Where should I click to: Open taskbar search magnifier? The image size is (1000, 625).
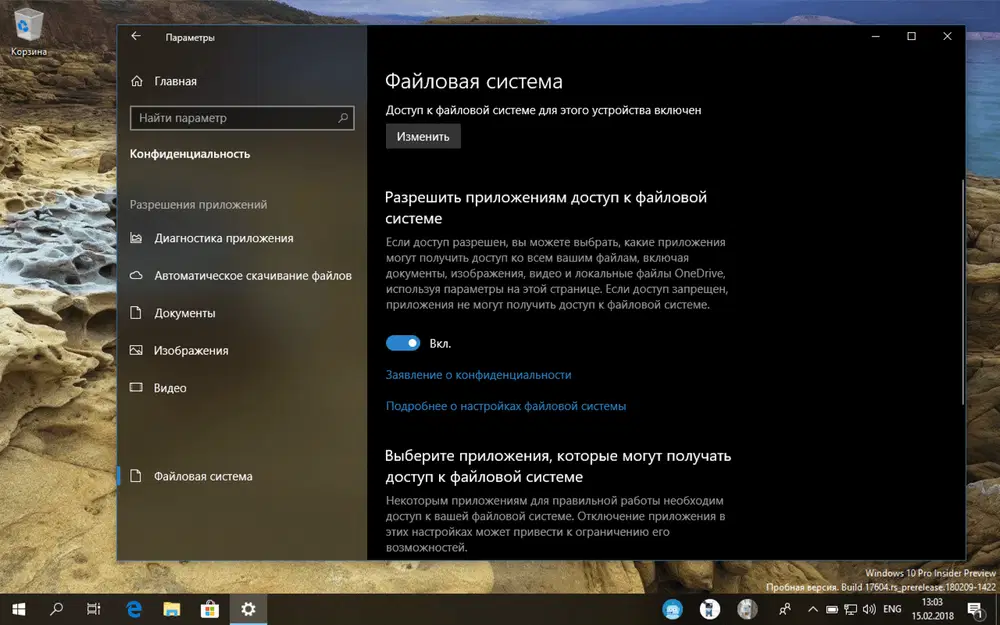click(56, 610)
